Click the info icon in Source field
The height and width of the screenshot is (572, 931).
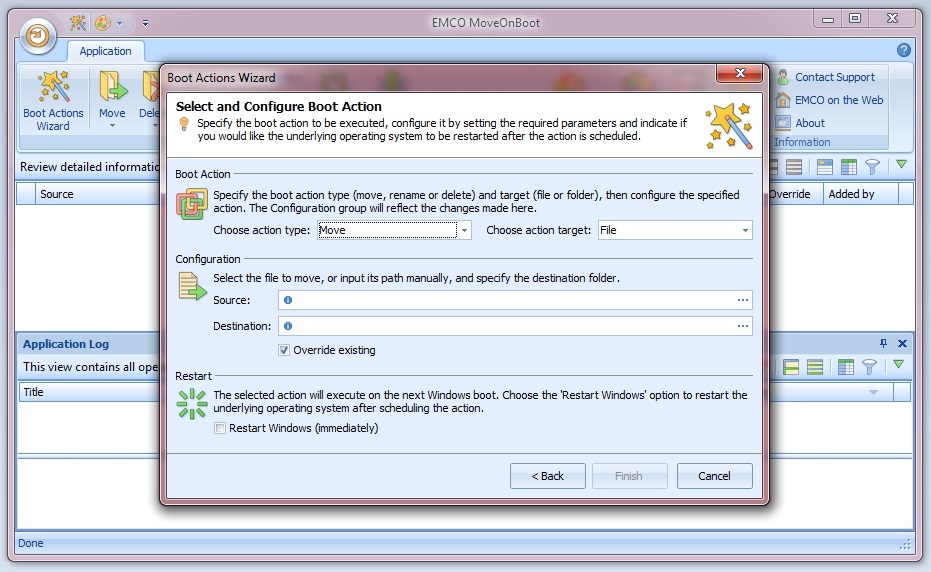288,300
